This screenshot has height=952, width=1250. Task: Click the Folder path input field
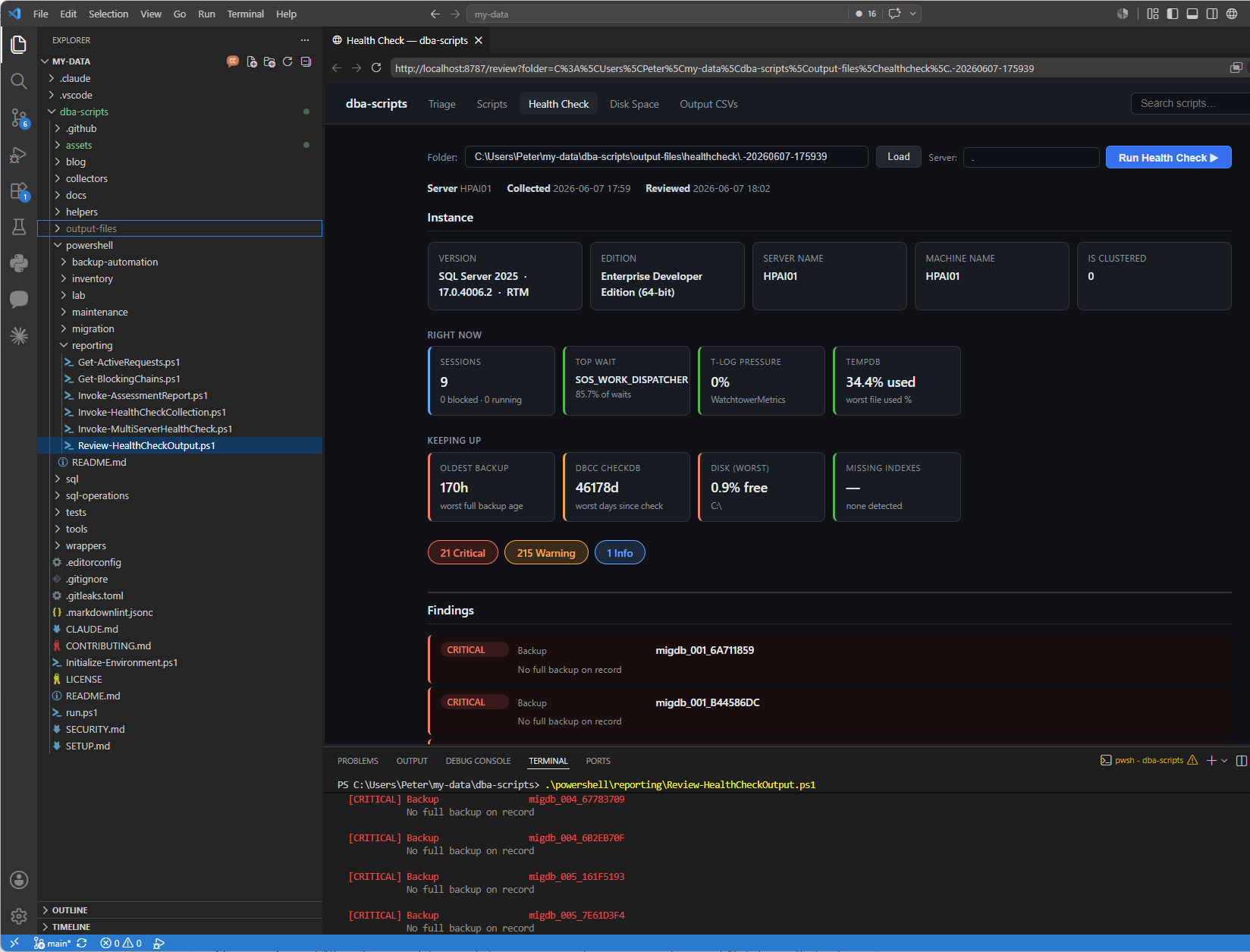point(666,157)
